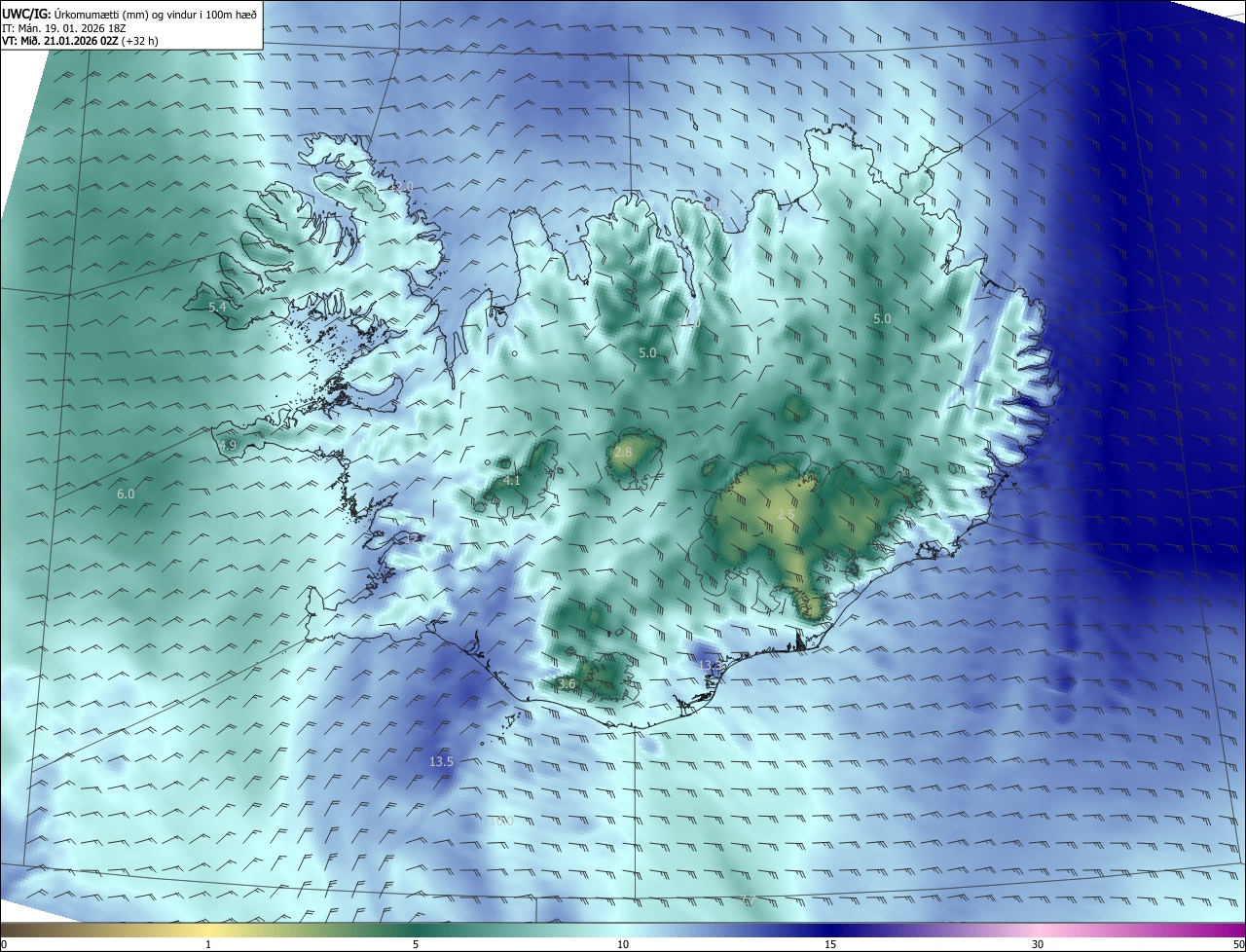Viewport: 1246px width, 952px height.
Task: Click the 4.1 value on the western glacier
Action: click(512, 481)
